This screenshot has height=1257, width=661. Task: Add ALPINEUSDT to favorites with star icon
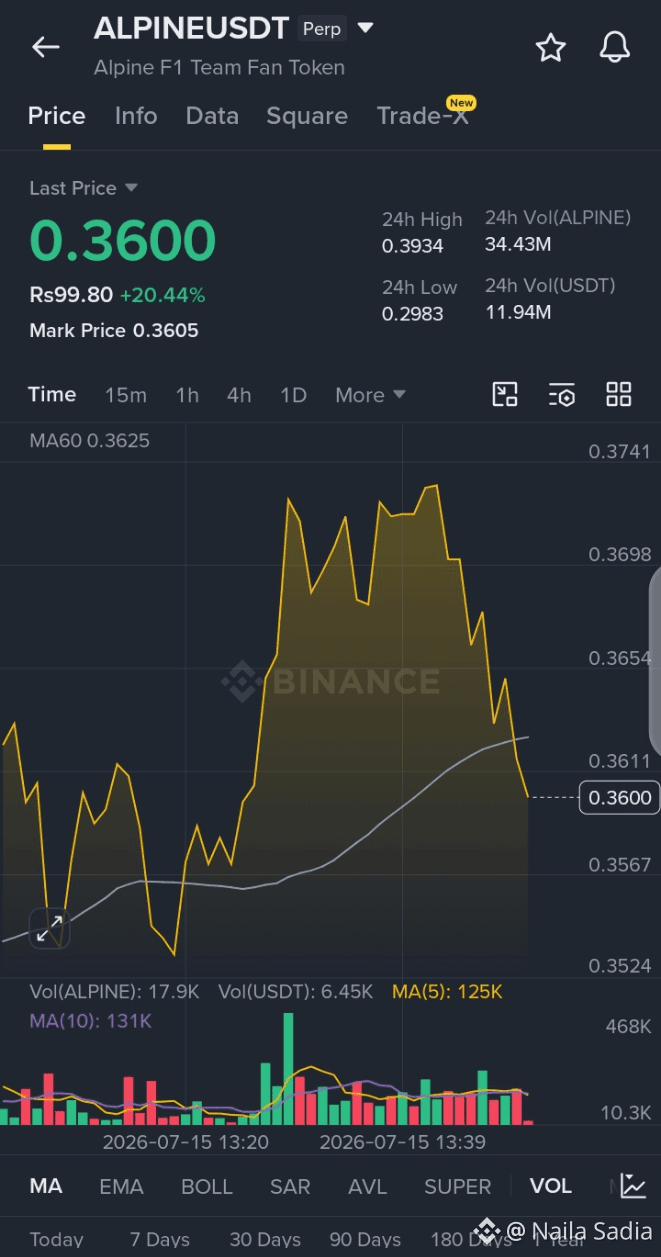[550, 47]
